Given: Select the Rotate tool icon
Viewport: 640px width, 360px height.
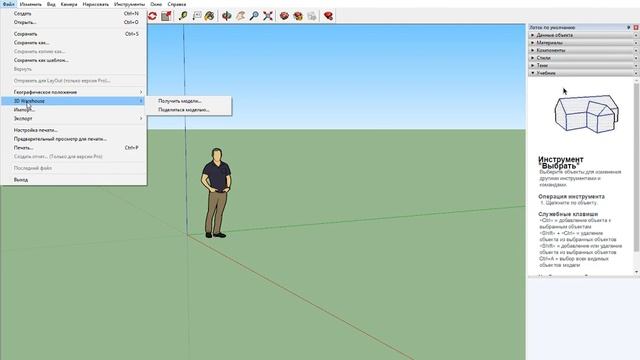Looking at the screenshot, I should 152,16.
